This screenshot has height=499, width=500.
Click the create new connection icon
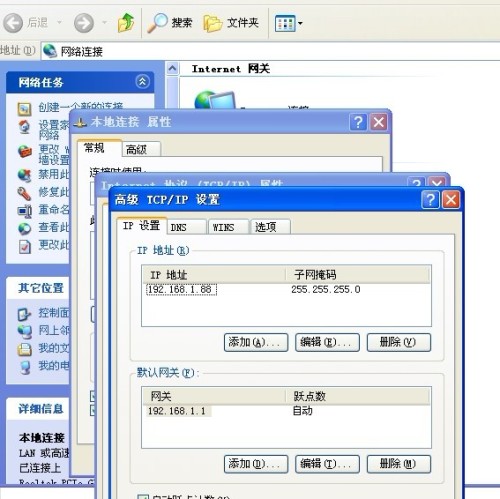click(24, 109)
